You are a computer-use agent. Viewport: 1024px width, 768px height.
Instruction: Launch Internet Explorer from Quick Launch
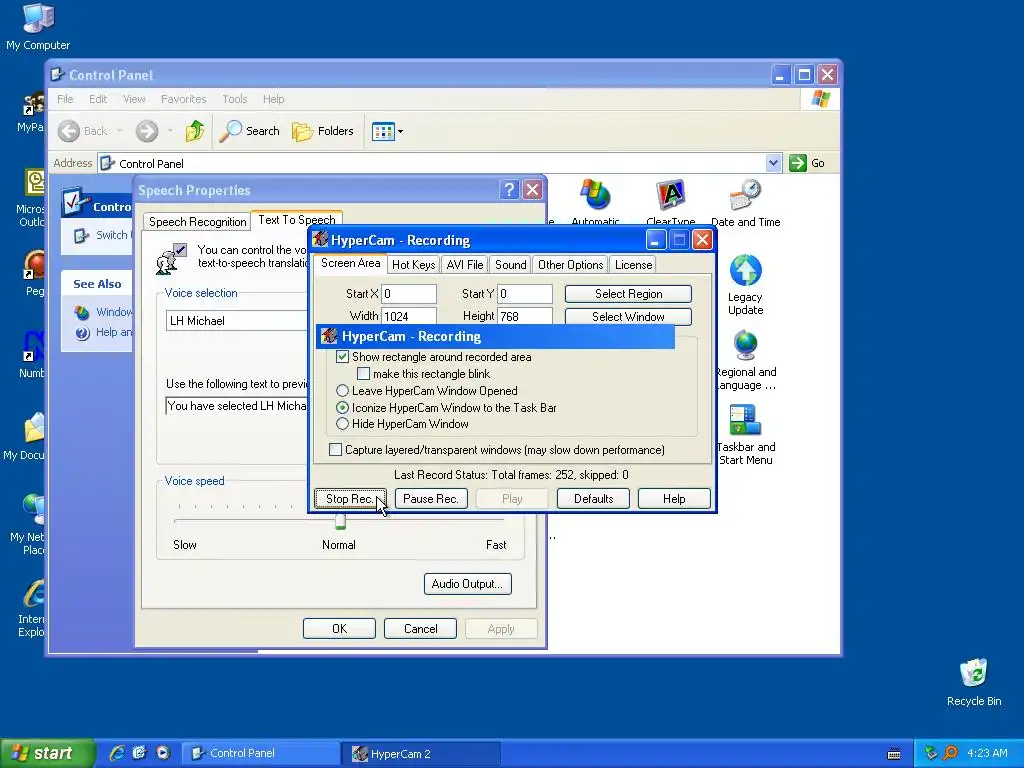tap(117, 753)
